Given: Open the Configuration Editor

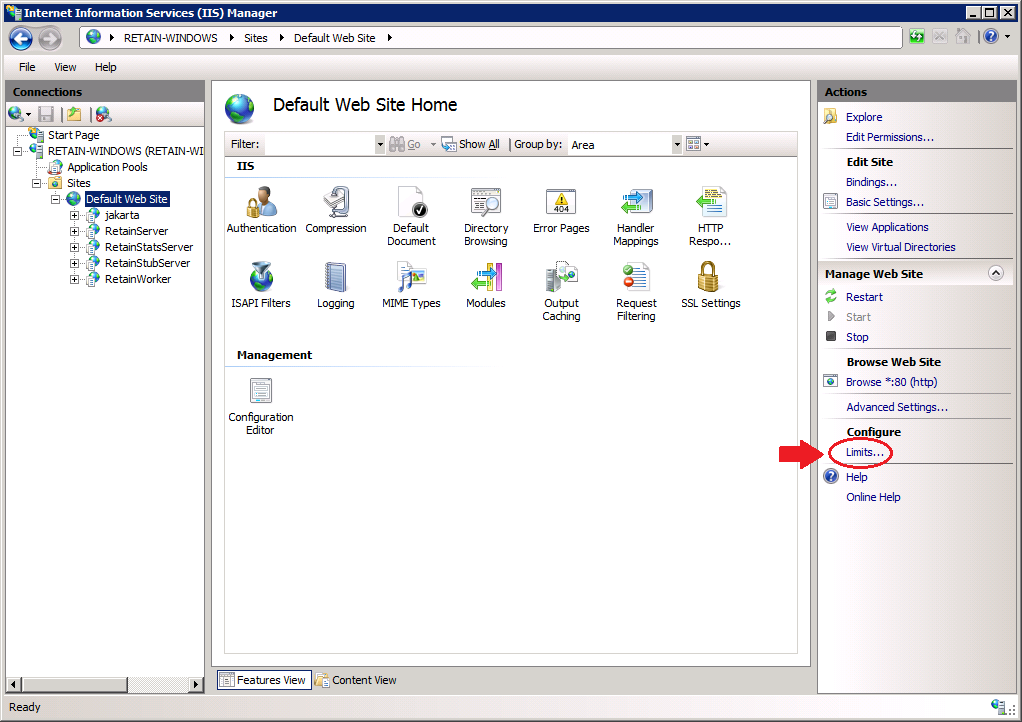Looking at the screenshot, I should point(261,406).
